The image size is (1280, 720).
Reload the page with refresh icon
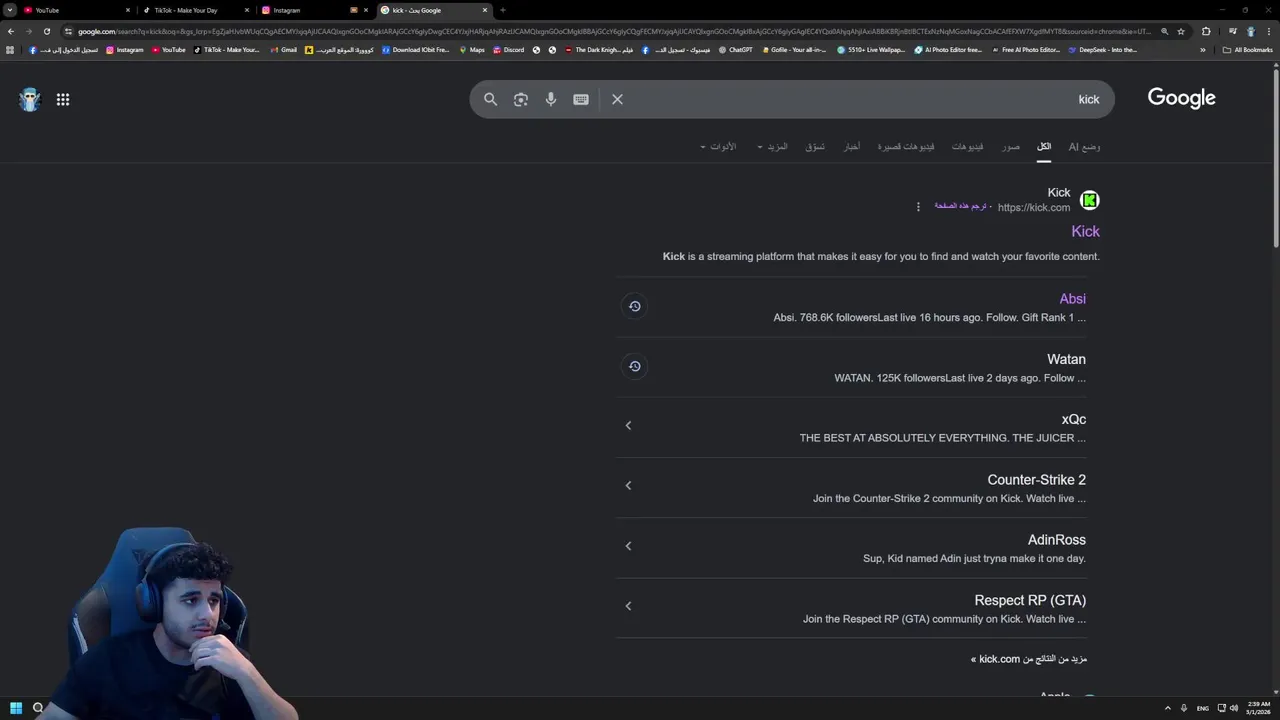point(46,31)
